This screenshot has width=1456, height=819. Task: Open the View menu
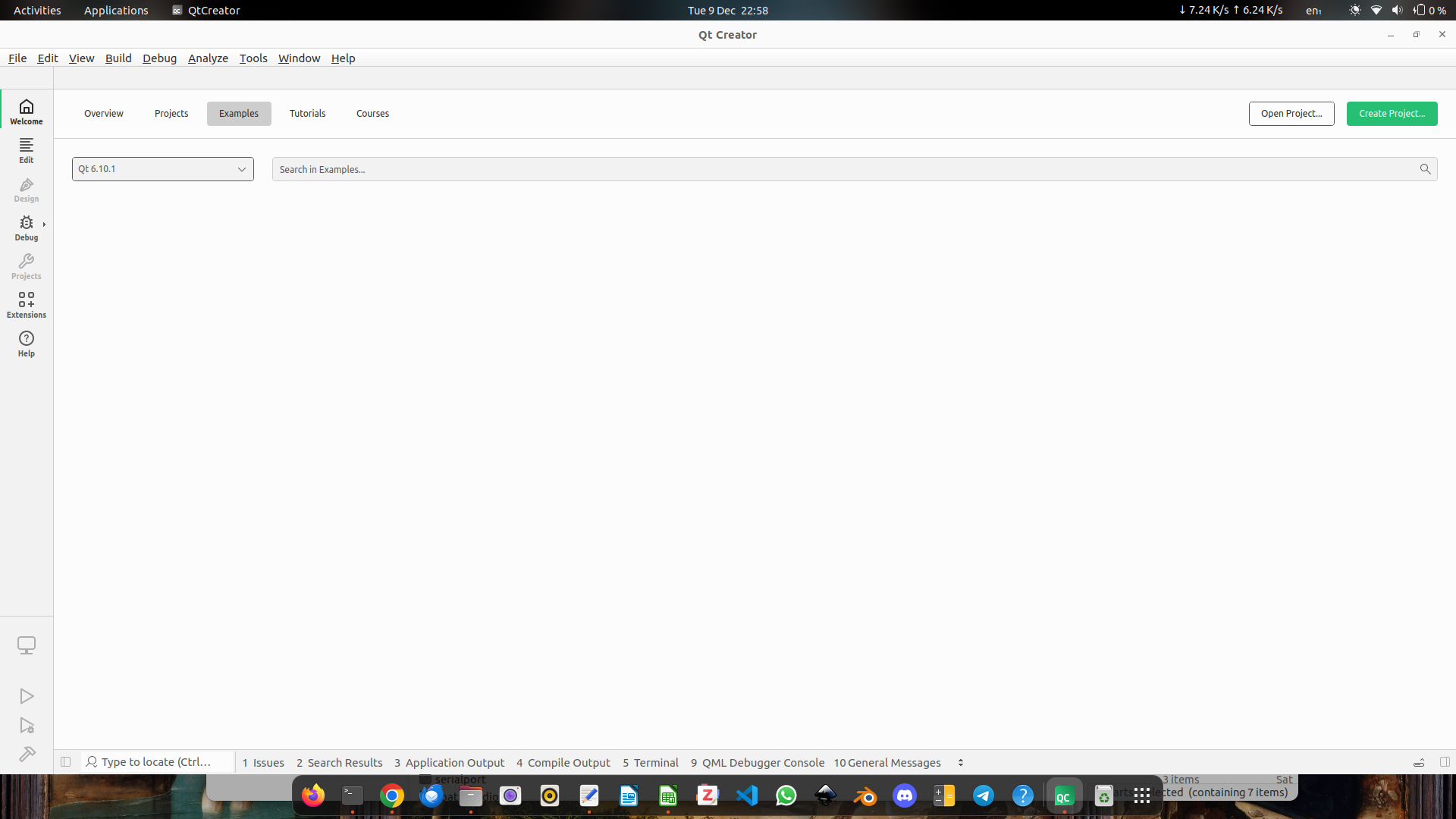81,58
